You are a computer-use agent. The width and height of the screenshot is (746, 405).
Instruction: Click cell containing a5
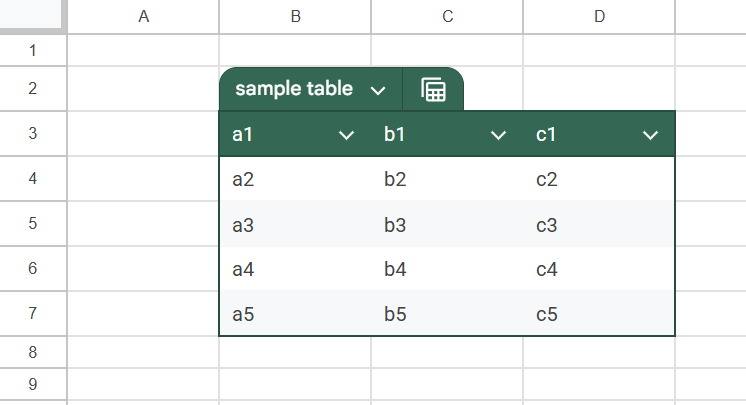click(x=295, y=314)
